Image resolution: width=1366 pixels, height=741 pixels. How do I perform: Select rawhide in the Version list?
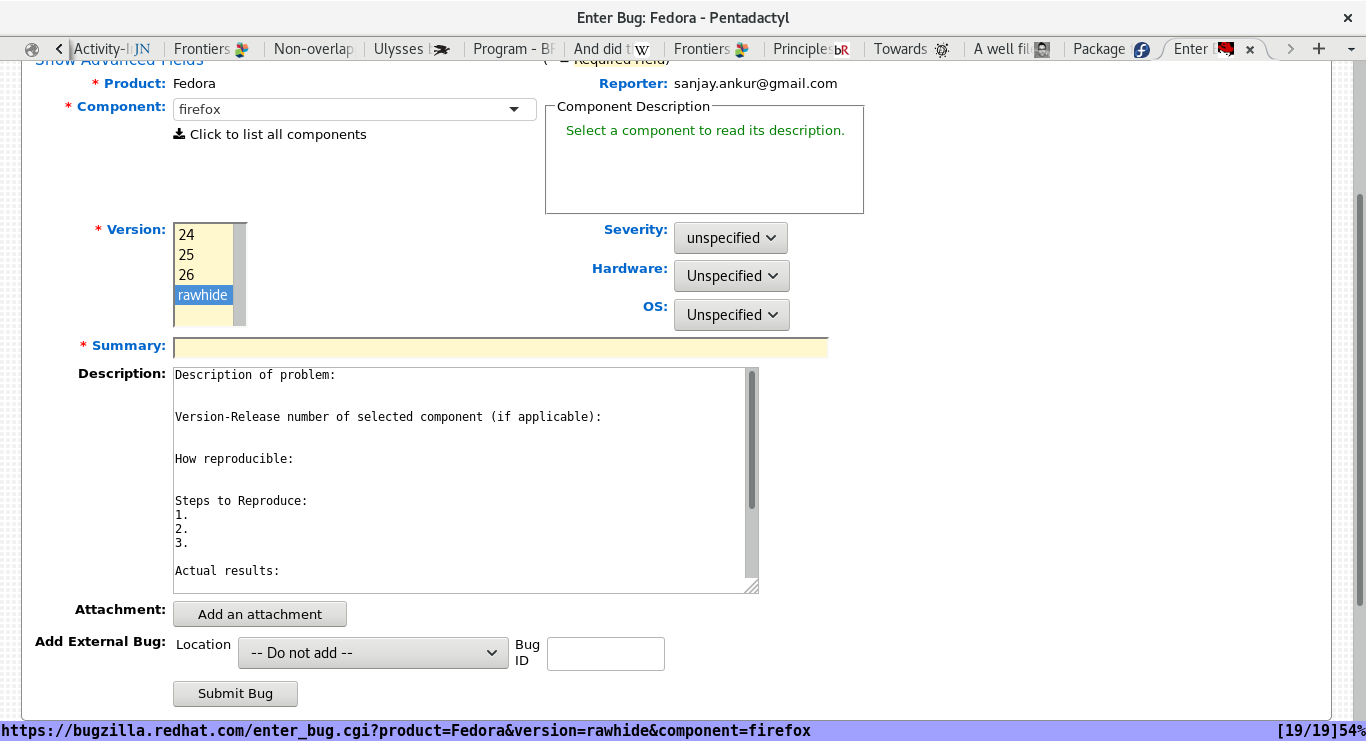(x=203, y=295)
